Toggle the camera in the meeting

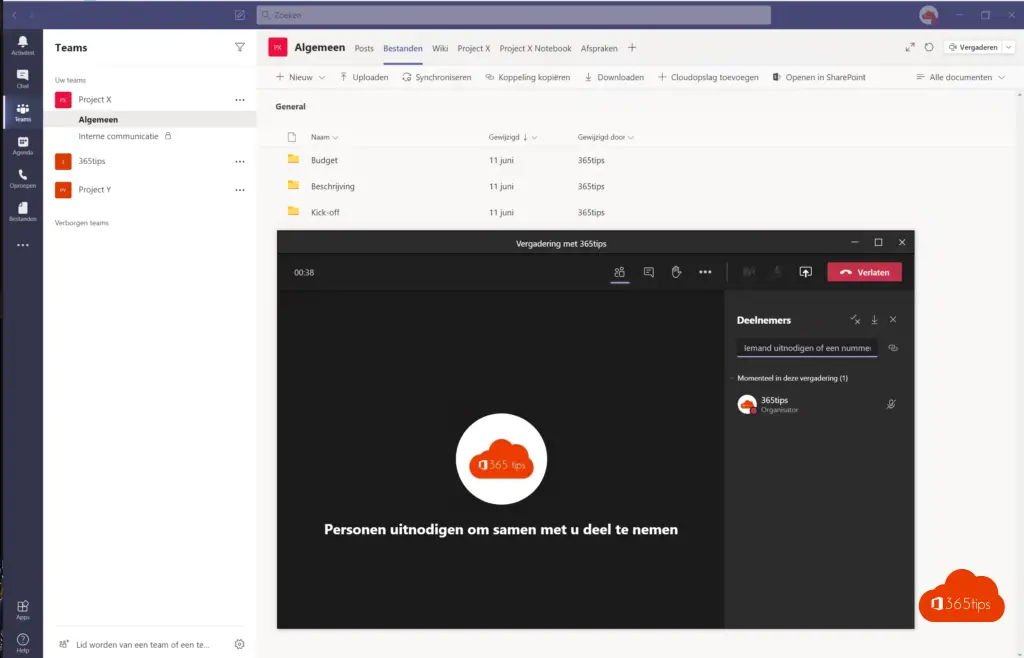[x=748, y=272]
